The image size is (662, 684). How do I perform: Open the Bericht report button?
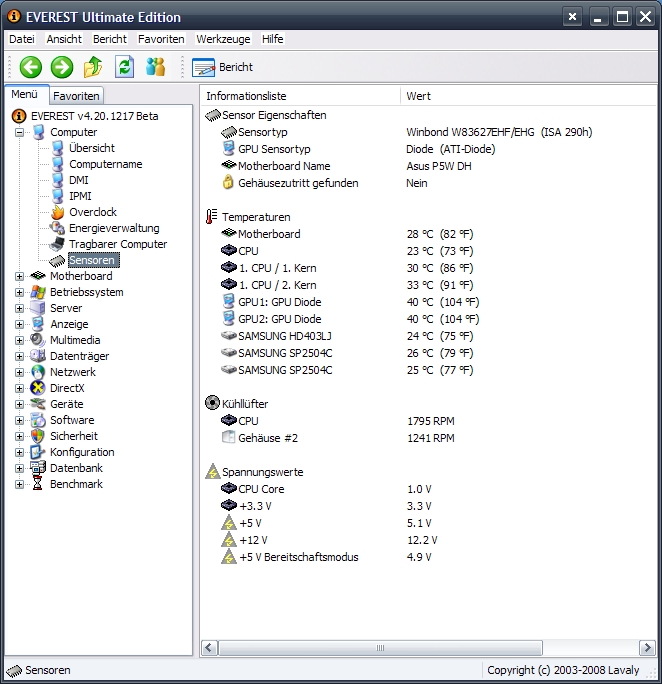pos(222,67)
